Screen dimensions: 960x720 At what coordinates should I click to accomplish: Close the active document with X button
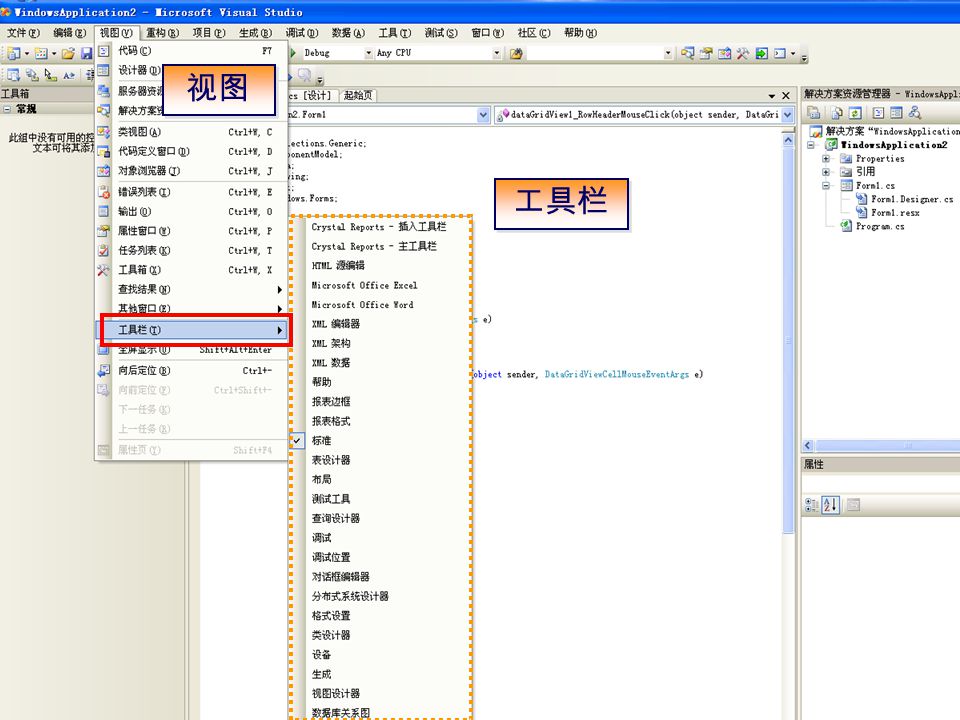786,96
